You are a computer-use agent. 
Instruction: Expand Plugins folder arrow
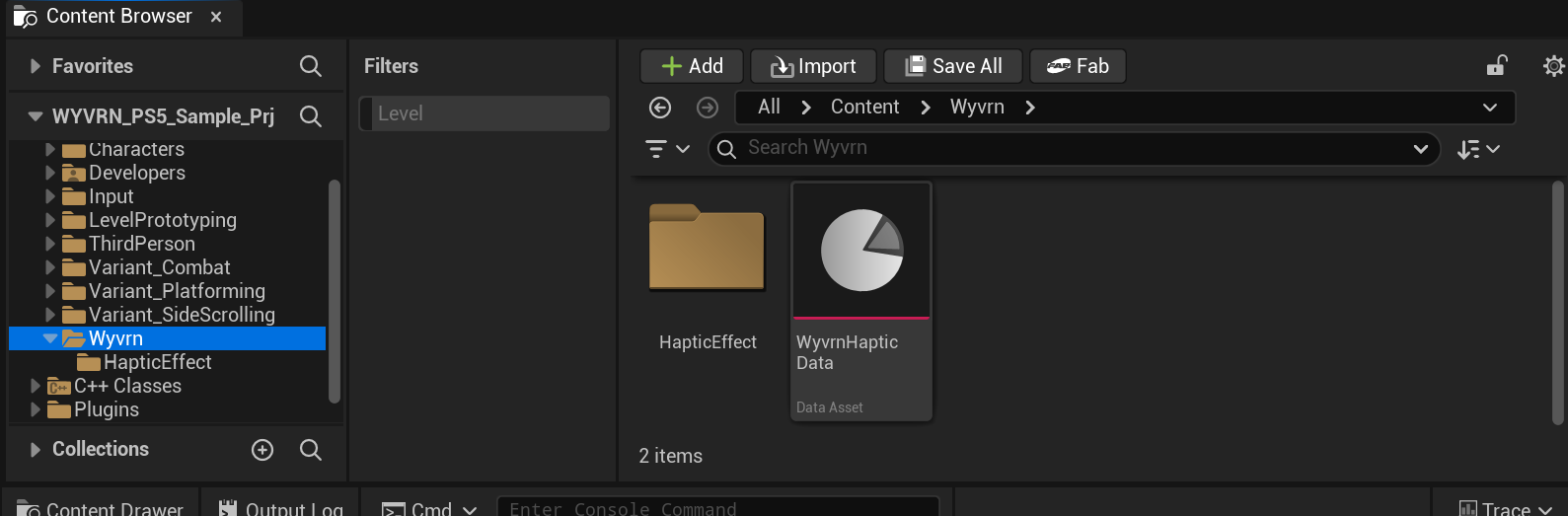coord(36,409)
